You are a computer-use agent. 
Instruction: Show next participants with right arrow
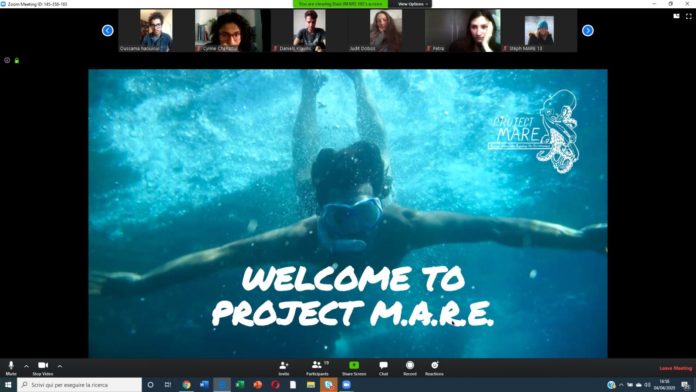(x=588, y=30)
